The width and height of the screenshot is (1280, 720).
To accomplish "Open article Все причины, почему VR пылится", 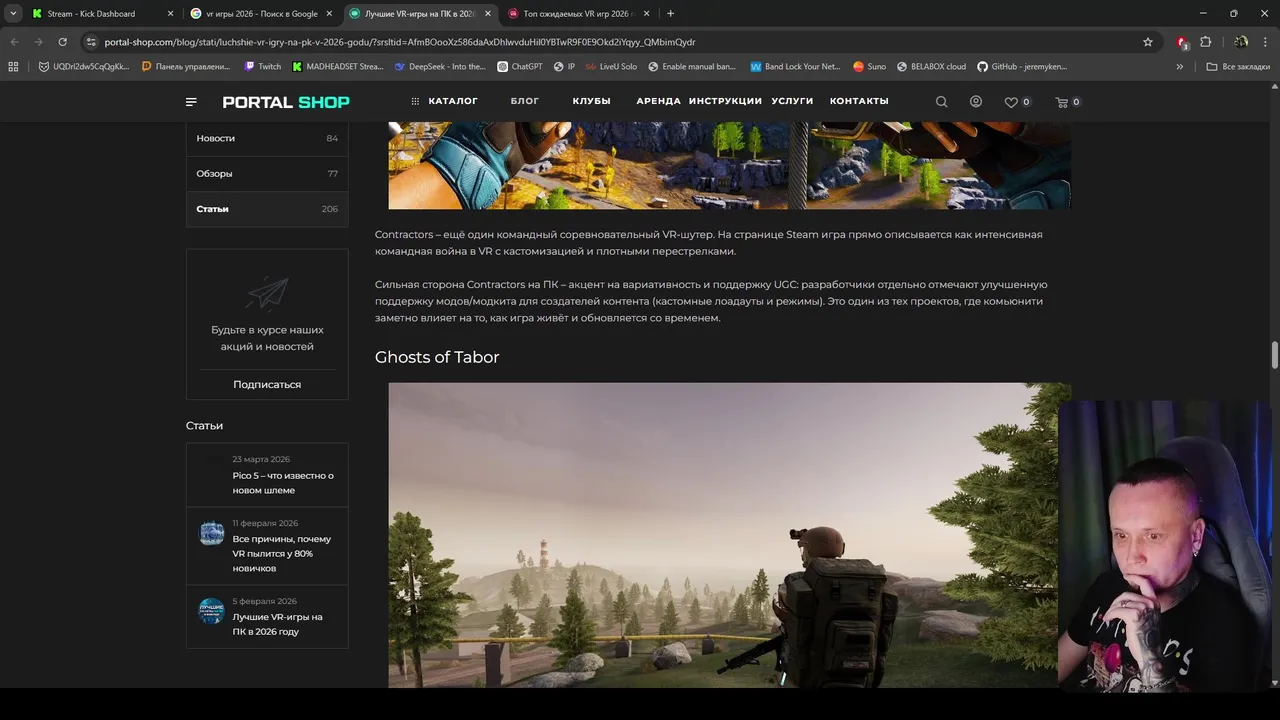I will coord(282,553).
